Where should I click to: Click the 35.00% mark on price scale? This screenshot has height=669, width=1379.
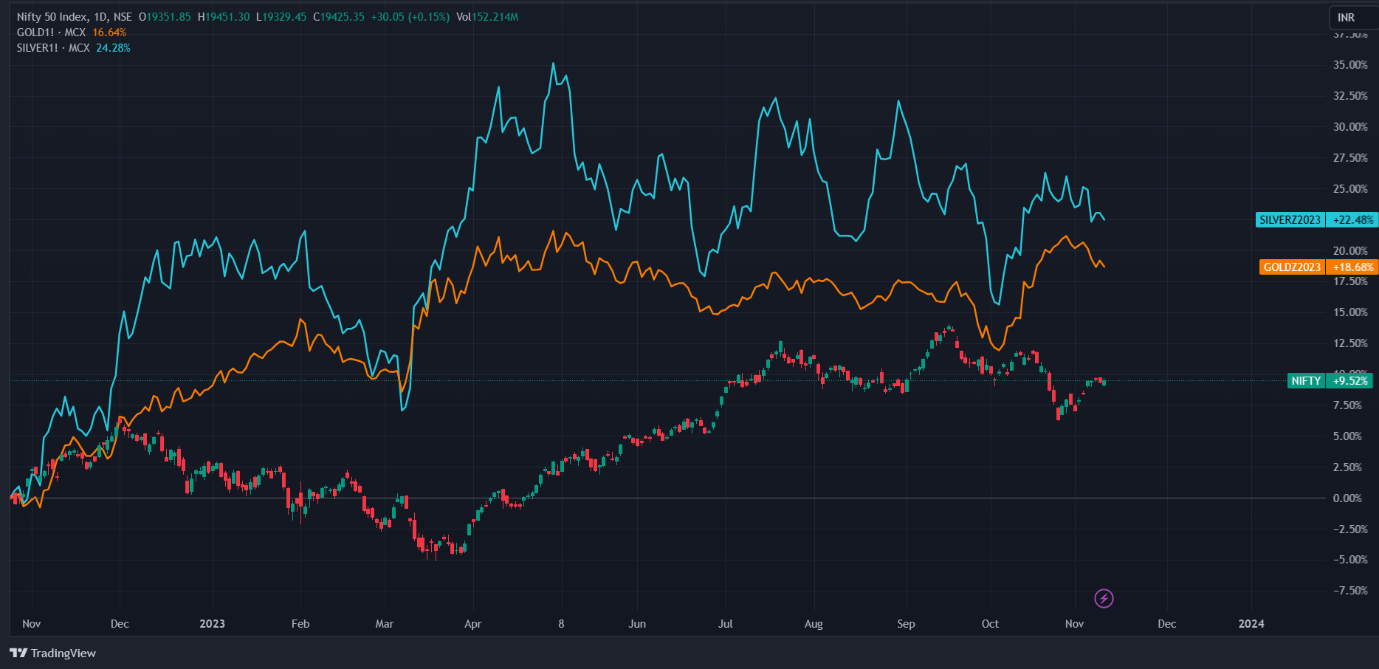1349,65
